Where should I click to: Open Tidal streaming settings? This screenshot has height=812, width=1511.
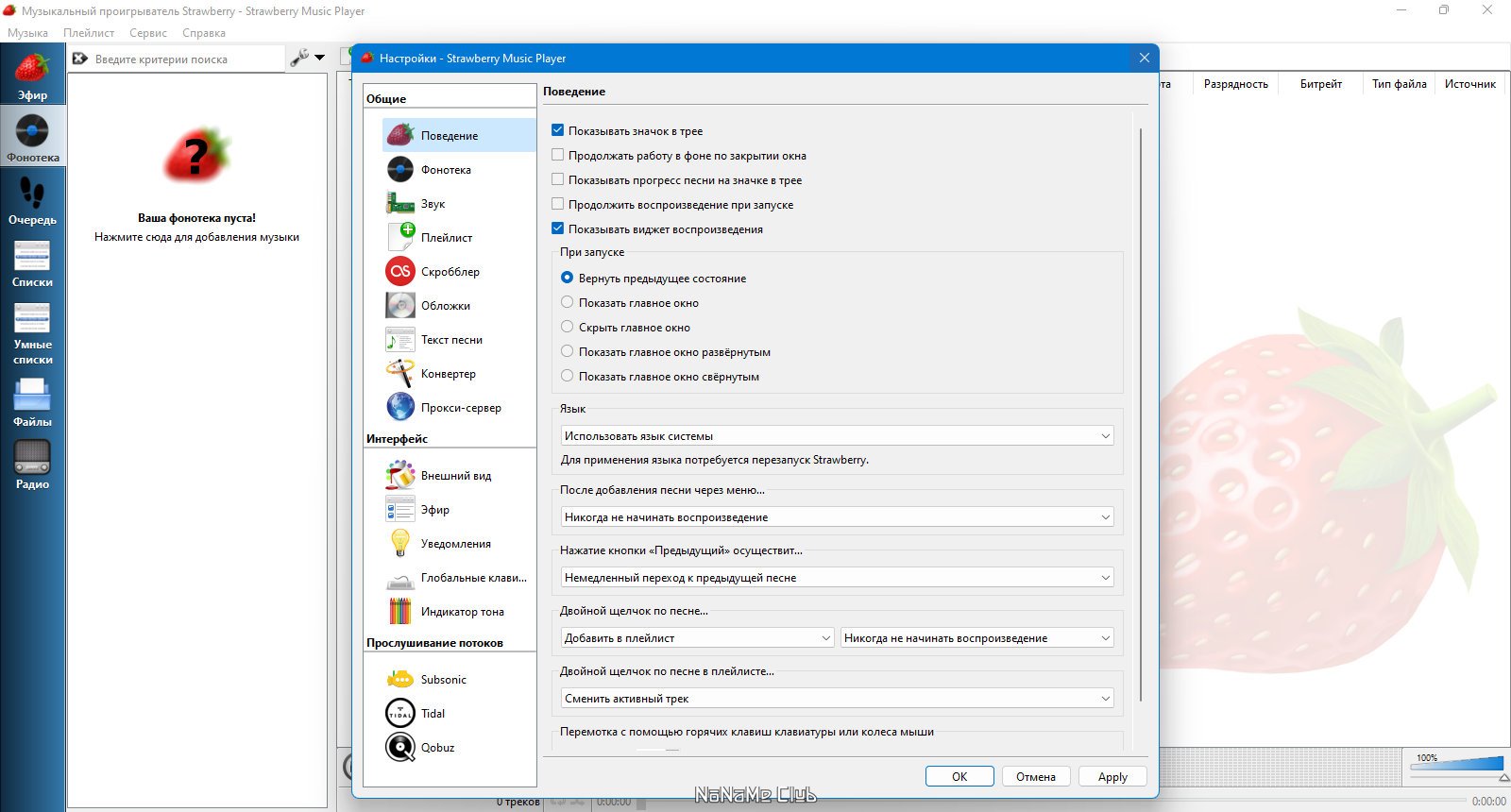coord(459,713)
